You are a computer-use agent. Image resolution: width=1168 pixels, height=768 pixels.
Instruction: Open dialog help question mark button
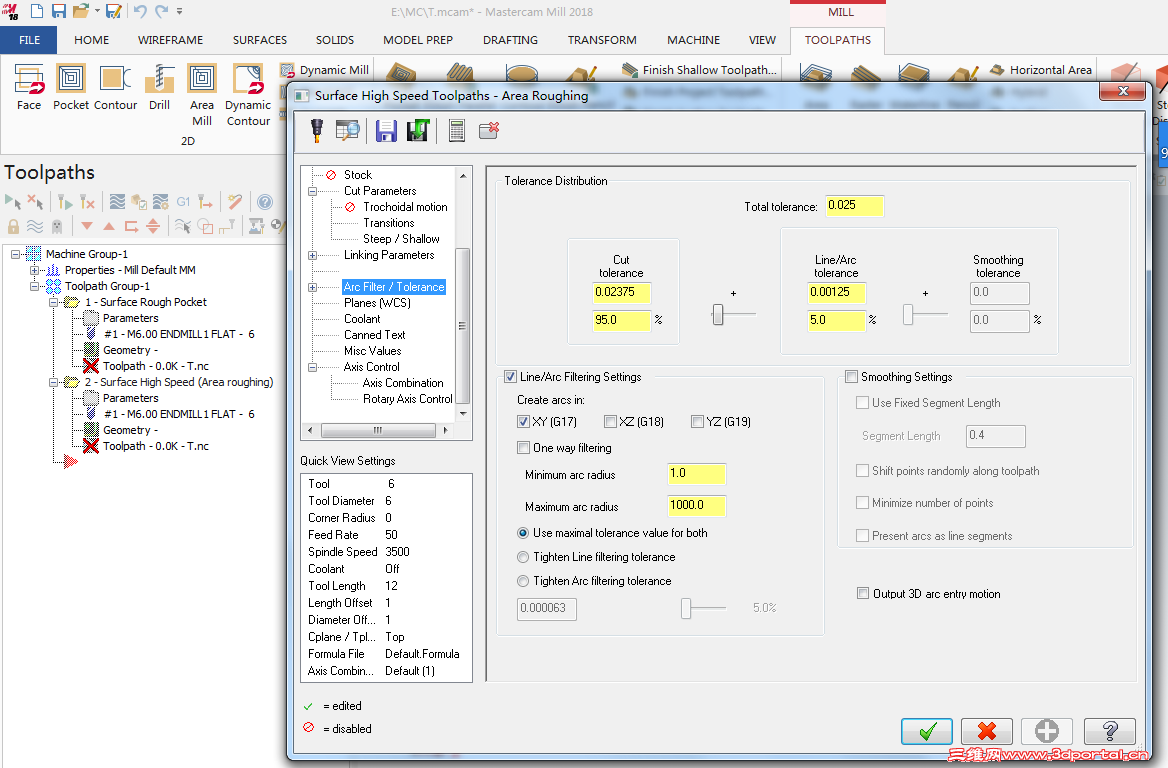pos(1110,731)
